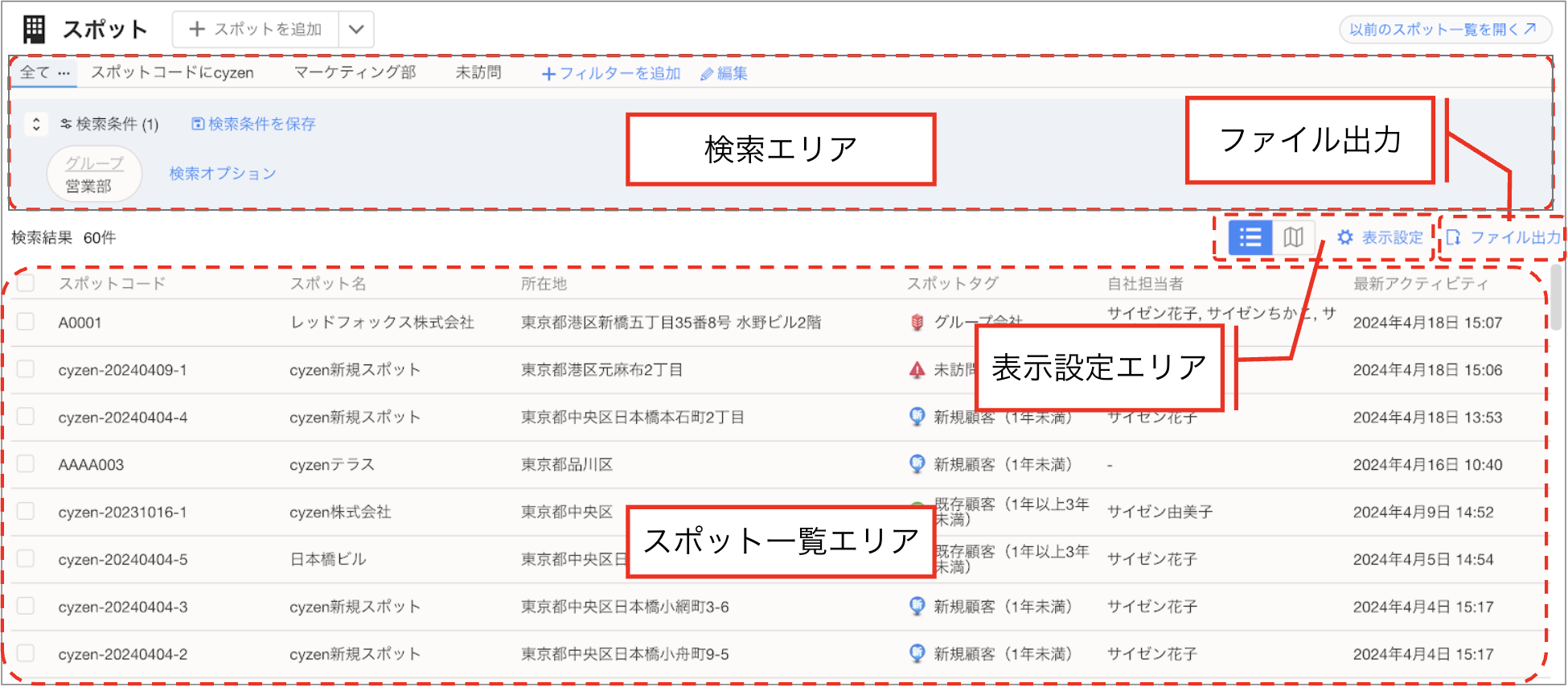This screenshot has height=687, width=1568.
Task: Collapse the search conditions with up-down arrows
Action: coord(36,124)
